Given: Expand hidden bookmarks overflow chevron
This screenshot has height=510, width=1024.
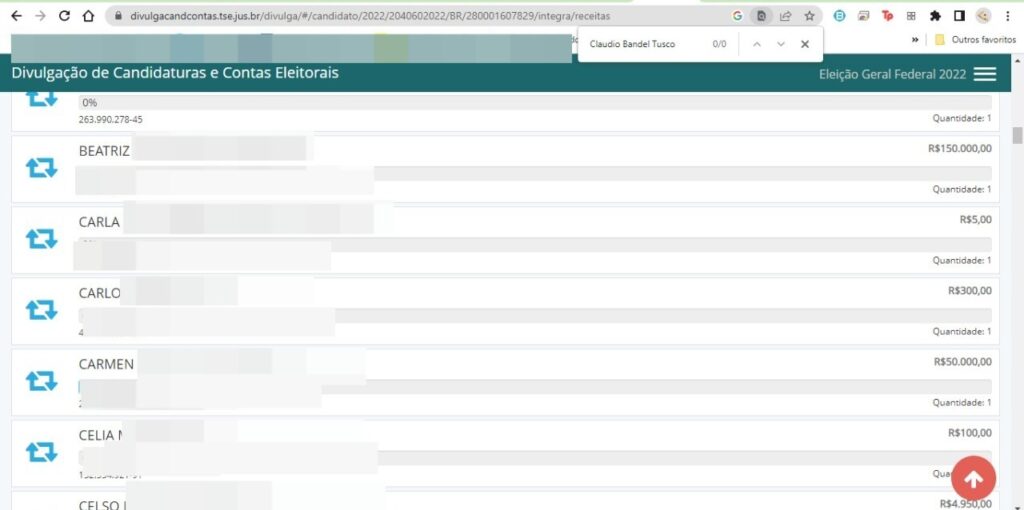Looking at the screenshot, I should (914, 40).
